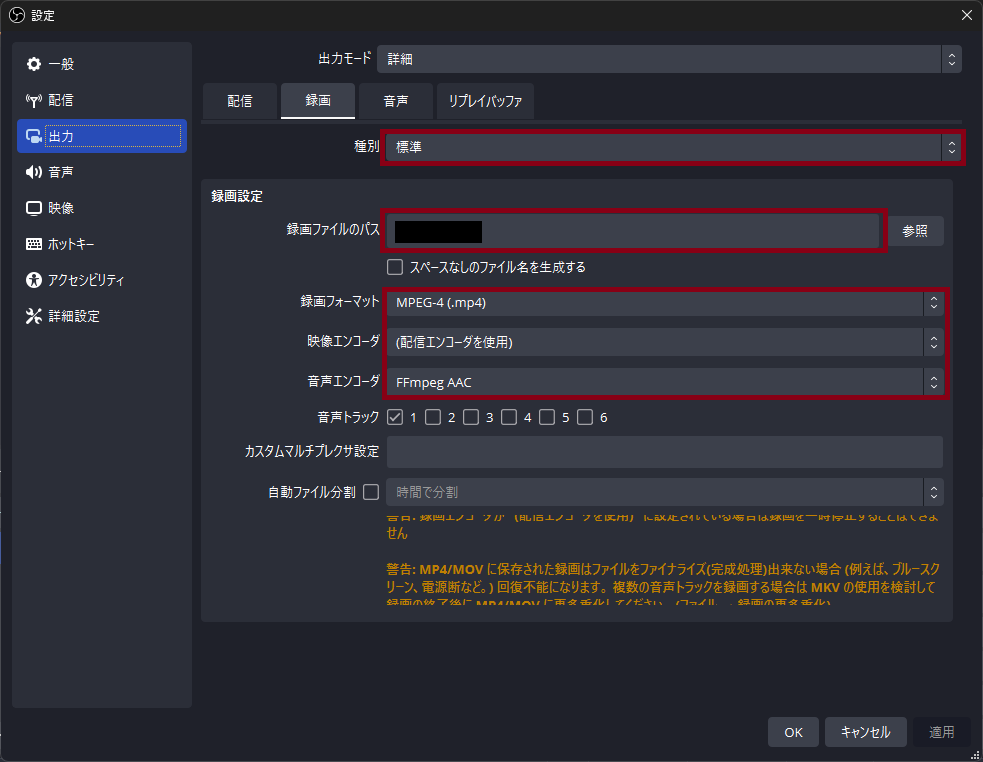Check audio track 2 checkbox
The image size is (983, 762).
[x=433, y=417]
